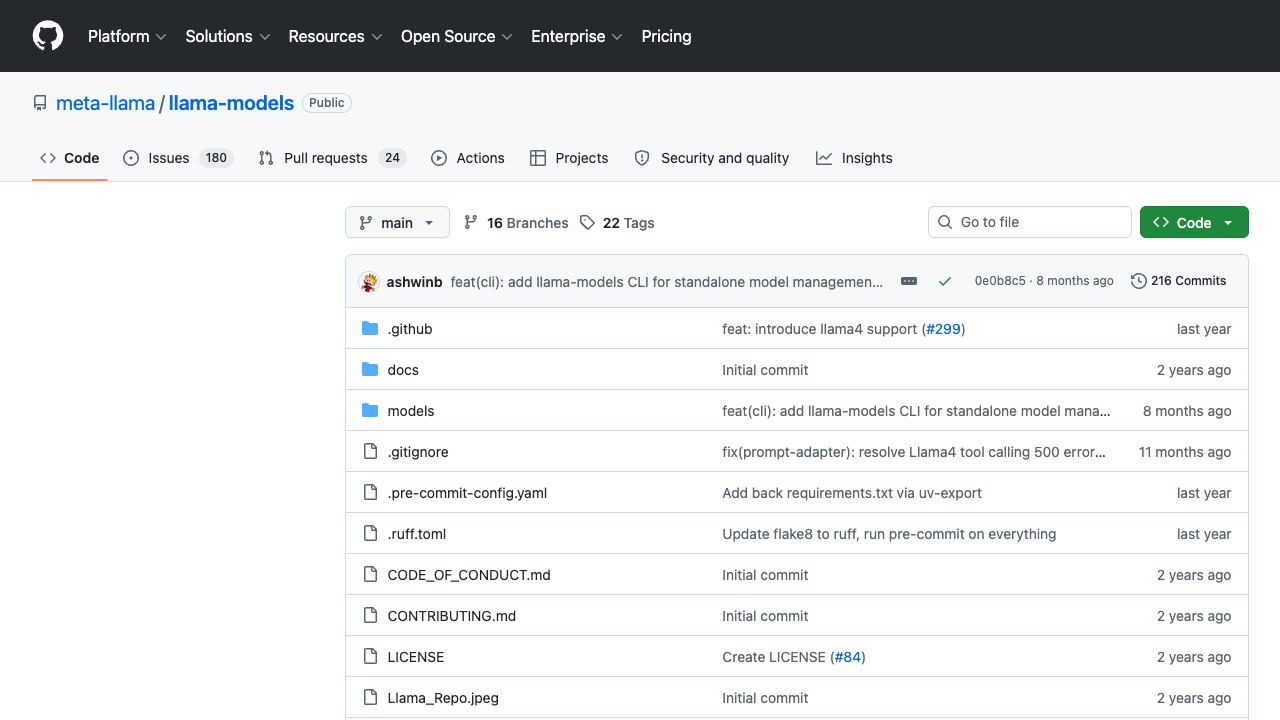Open the LICENSE file
This screenshot has height=720, width=1280.
click(416, 657)
